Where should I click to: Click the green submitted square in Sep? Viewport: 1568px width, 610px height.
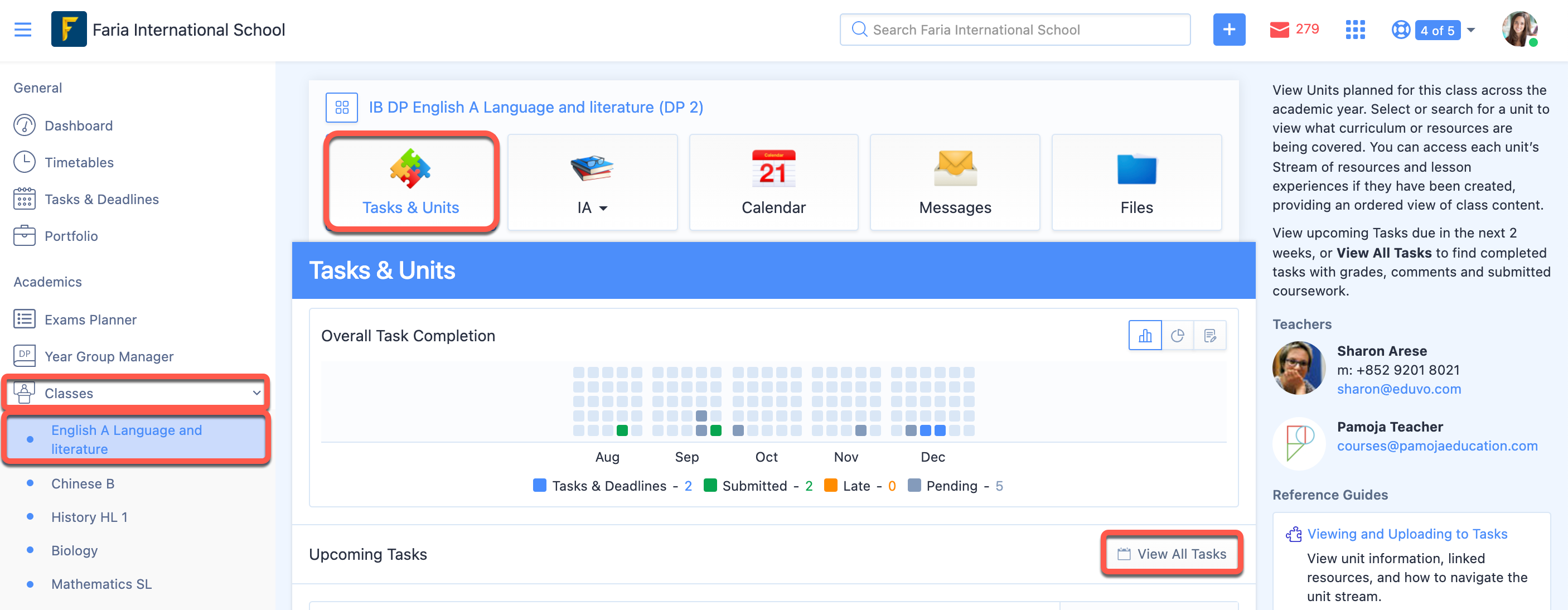[x=716, y=430]
